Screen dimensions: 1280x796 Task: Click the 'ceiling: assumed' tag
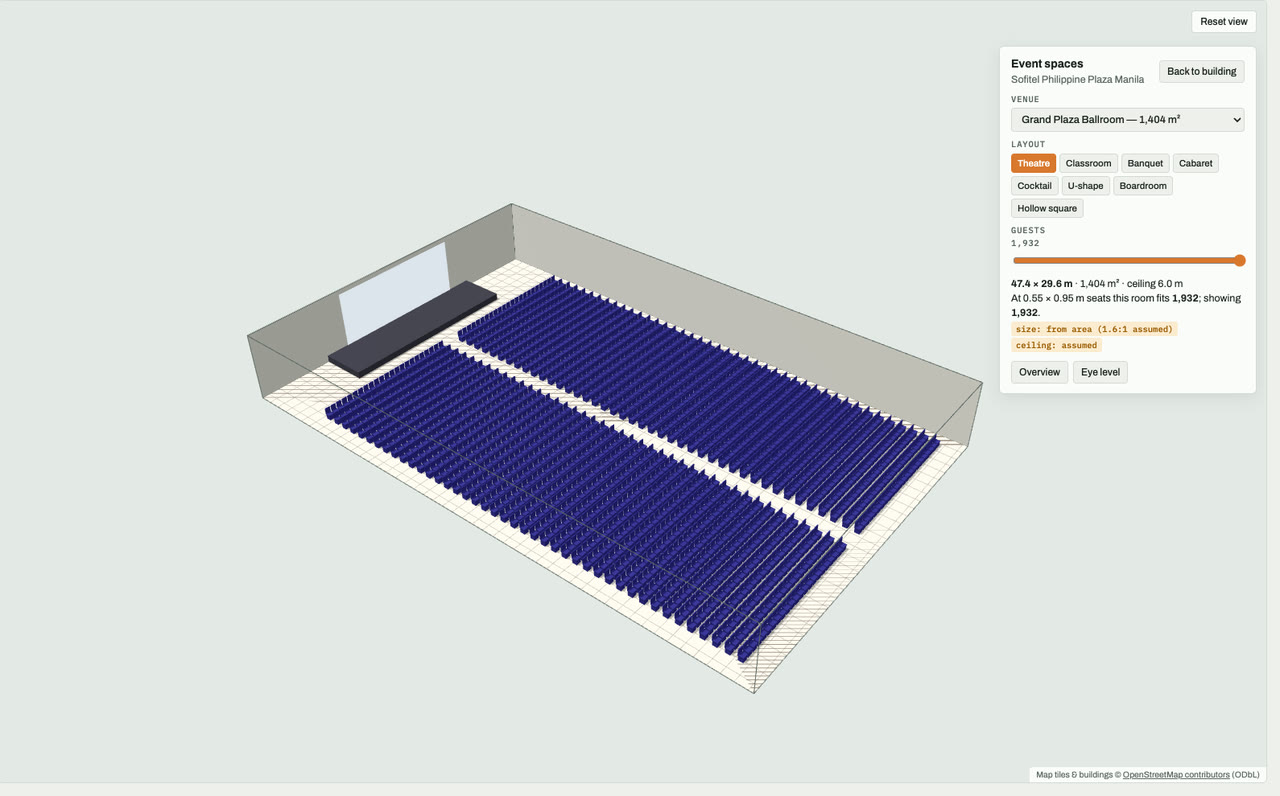coord(1056,345)
